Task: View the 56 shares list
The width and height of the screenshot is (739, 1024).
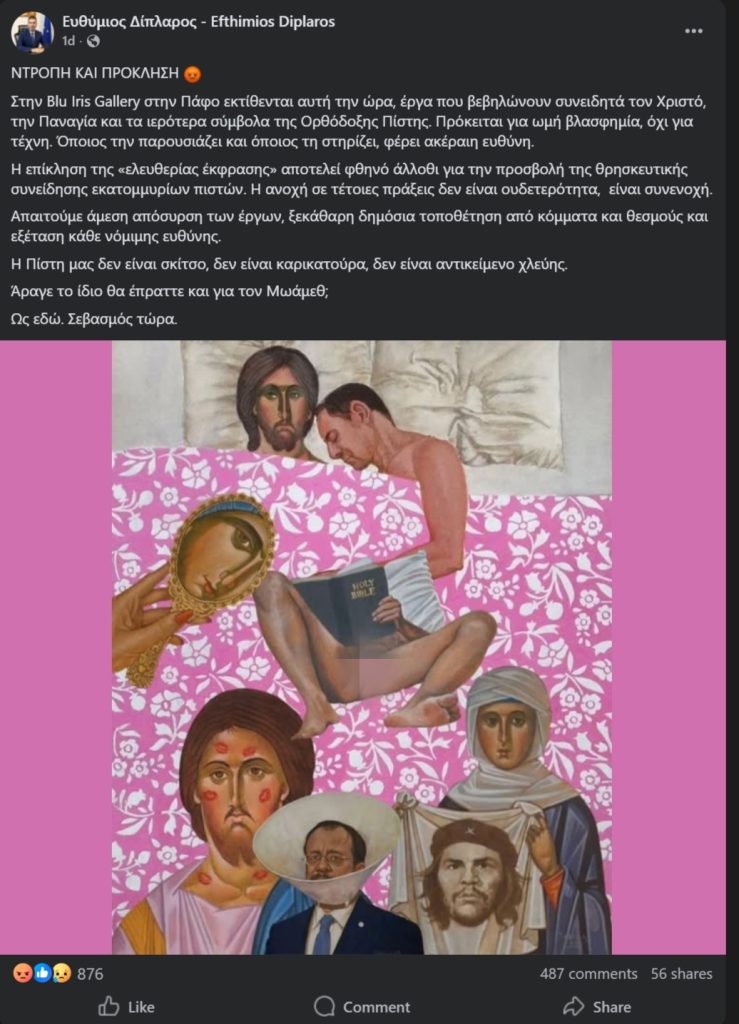Action: click(x=681, y=974)
